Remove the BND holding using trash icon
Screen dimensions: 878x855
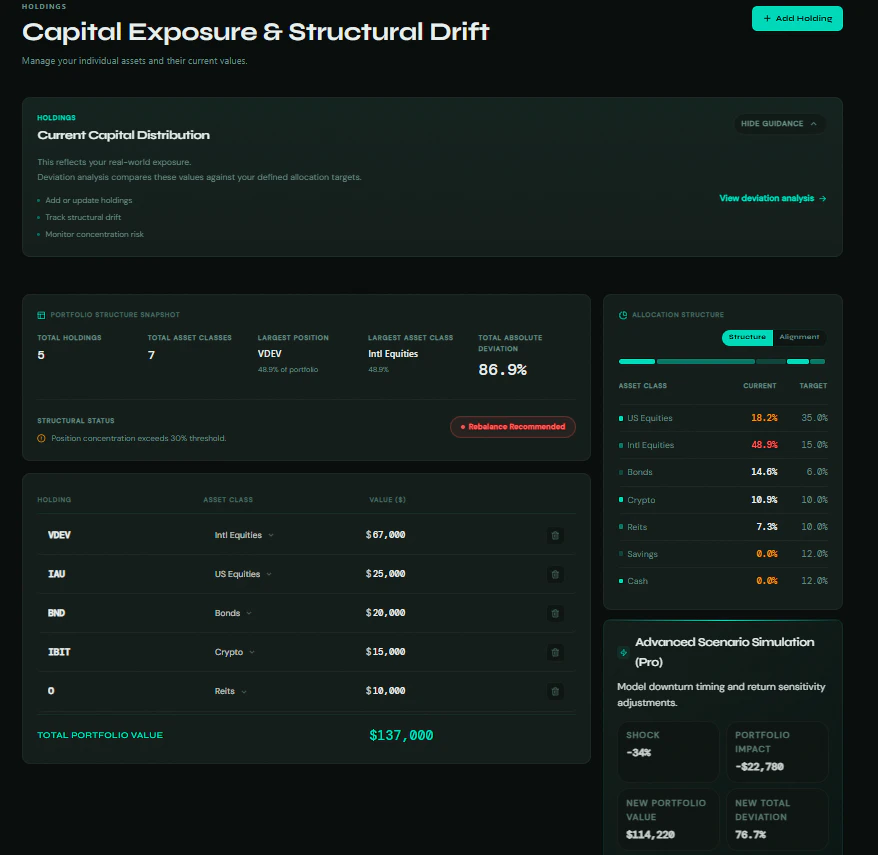pos(555,613)
